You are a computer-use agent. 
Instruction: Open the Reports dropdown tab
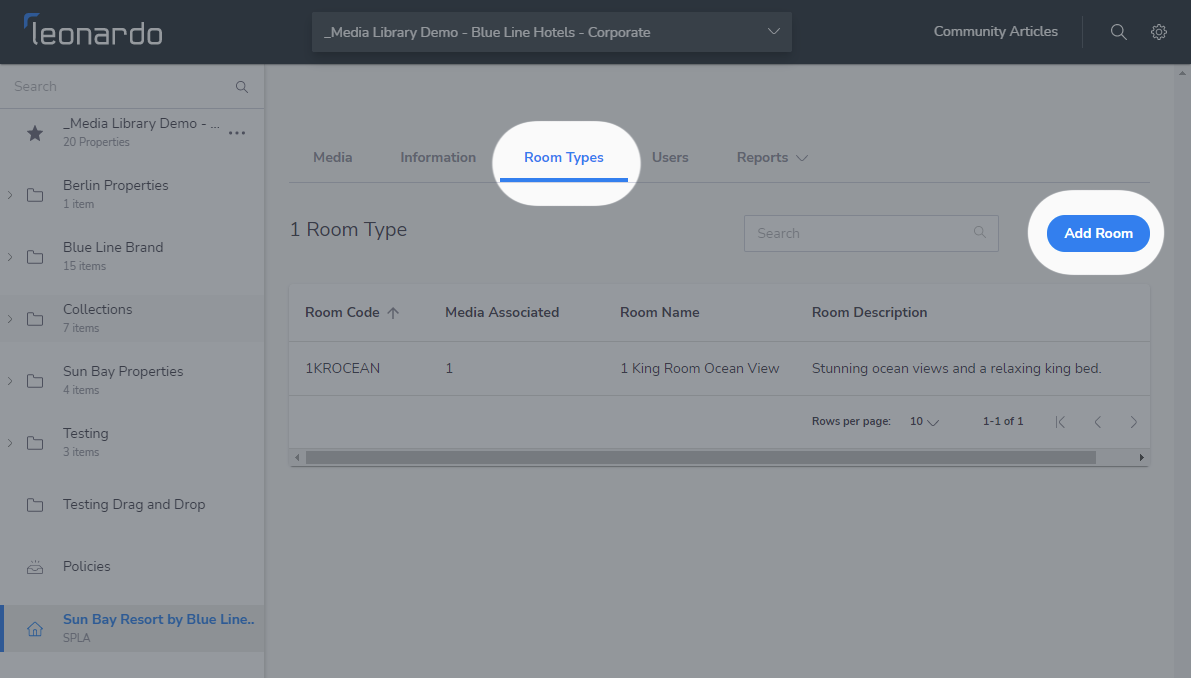click(772, 157)
